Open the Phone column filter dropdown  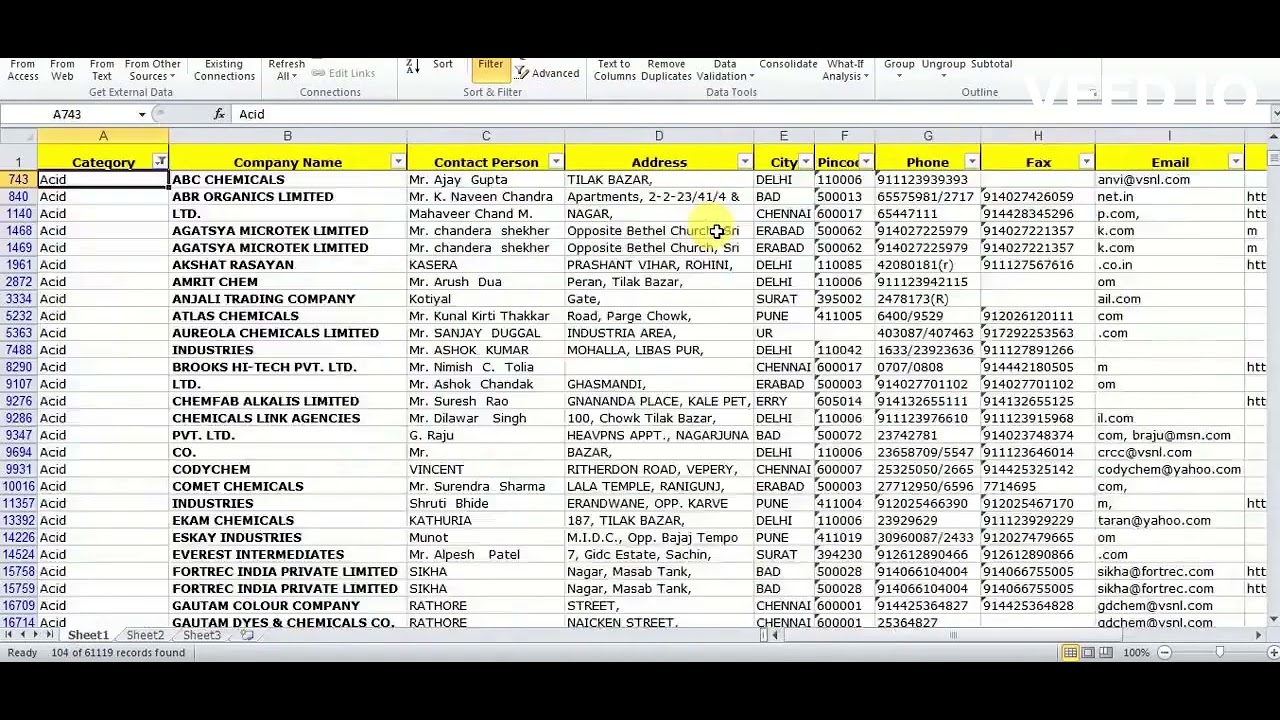pyautogui.click(x=972, y=162)
